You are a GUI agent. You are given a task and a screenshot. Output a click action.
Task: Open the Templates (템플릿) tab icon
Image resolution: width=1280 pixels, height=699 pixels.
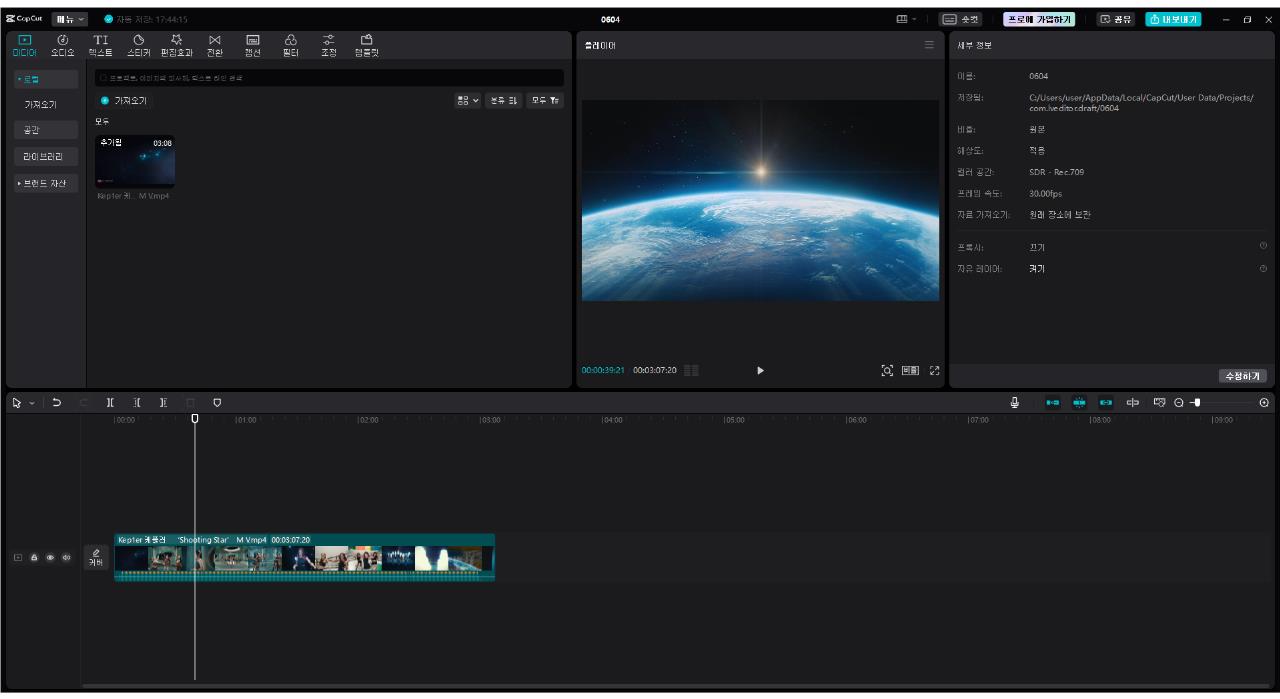367,45
